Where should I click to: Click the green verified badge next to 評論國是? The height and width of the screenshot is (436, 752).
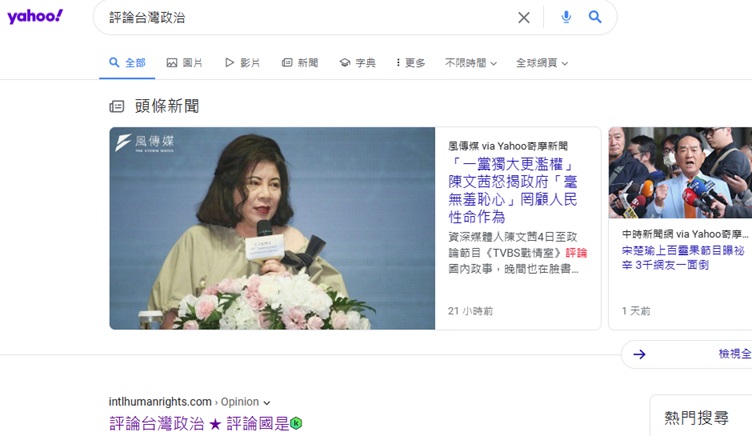click(x=296, y=424)
